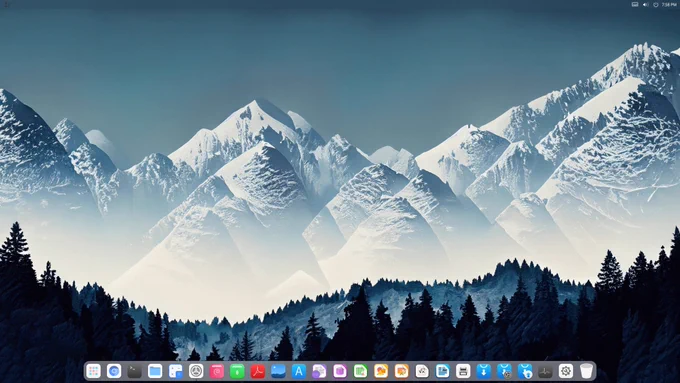Launch the green app in the dock
The height and width of the screenshot is (383, 680).
point(237,371)
